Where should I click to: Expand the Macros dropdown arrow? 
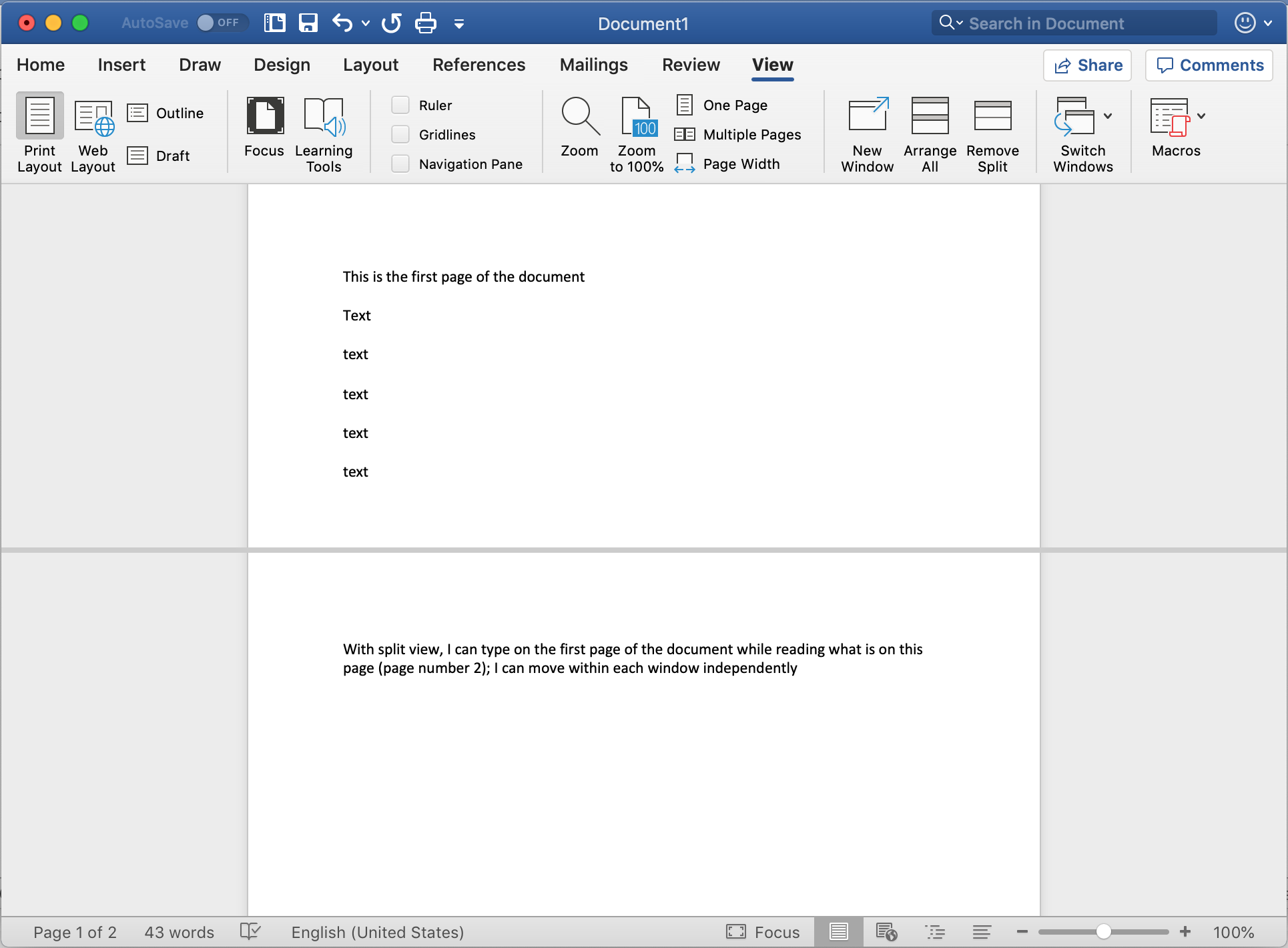coord(1201,116)
